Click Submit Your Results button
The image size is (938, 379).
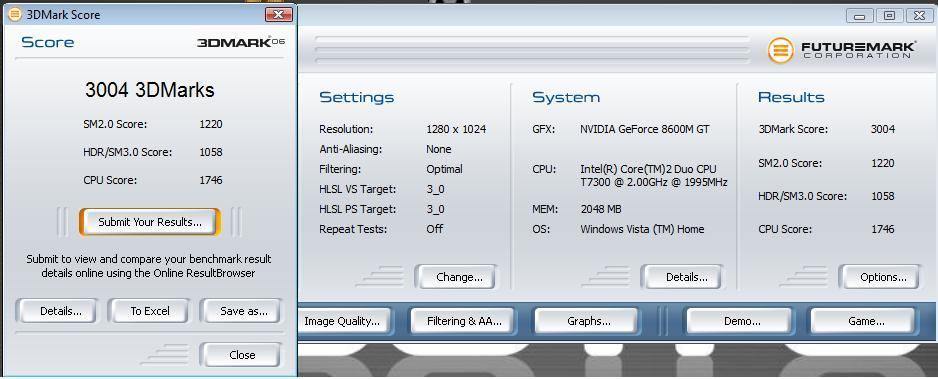coord(150,222)
